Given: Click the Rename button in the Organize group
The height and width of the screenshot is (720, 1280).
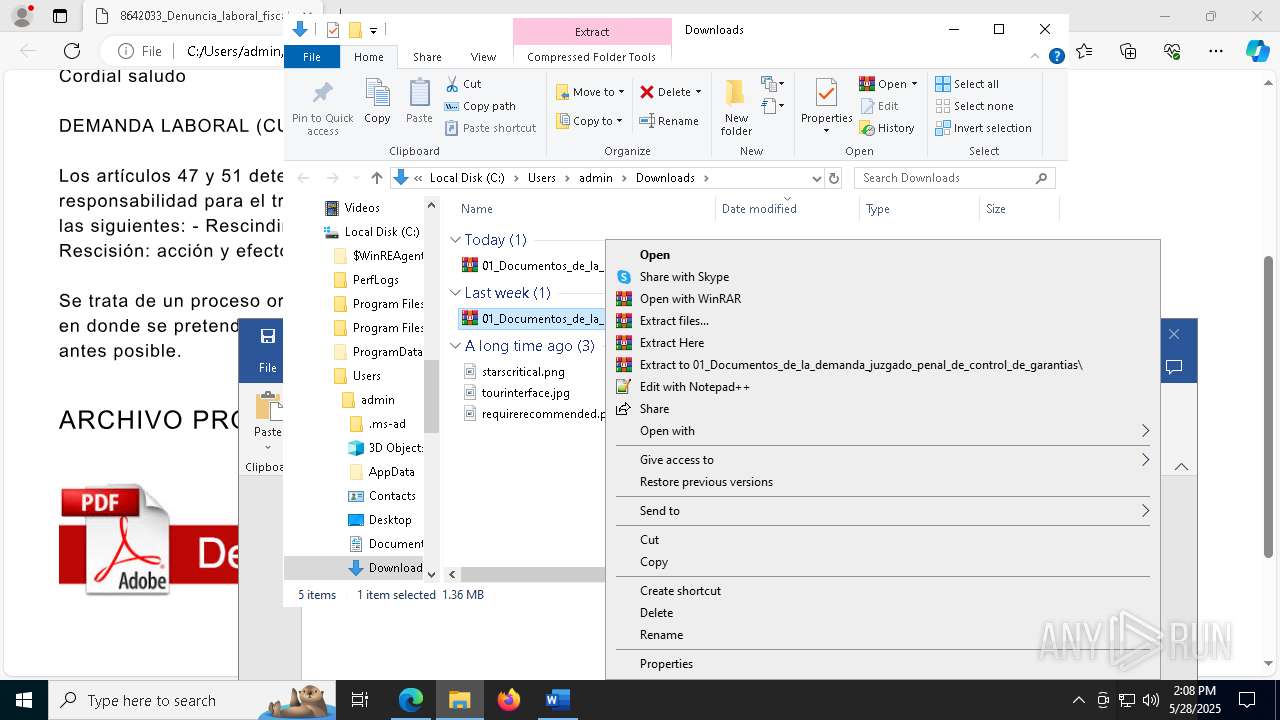Looking at the screenshot, I should (x=669, y=121).
